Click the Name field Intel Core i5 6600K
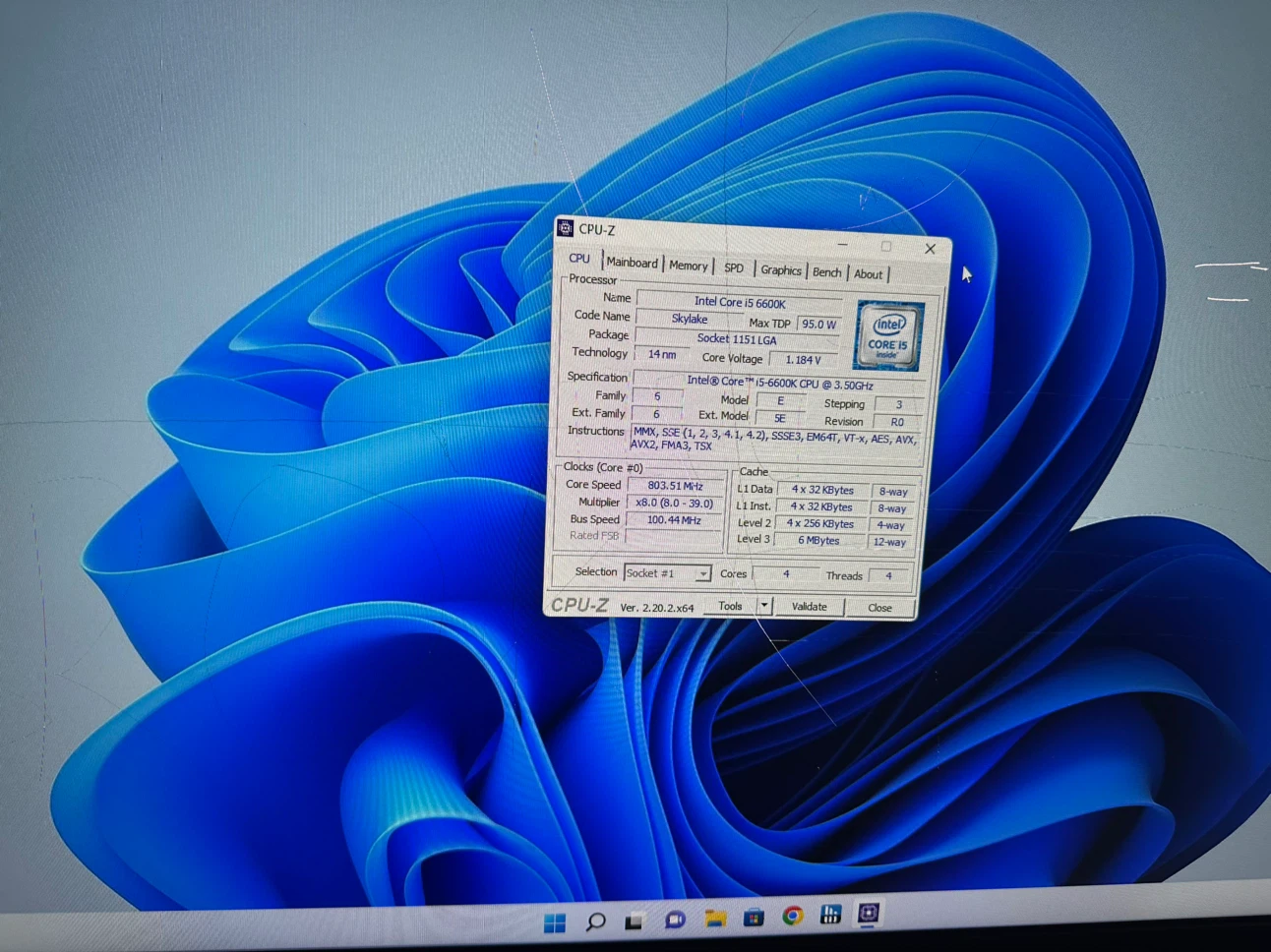Viewport: 1271px width, 952px height. tap(740, 302)
